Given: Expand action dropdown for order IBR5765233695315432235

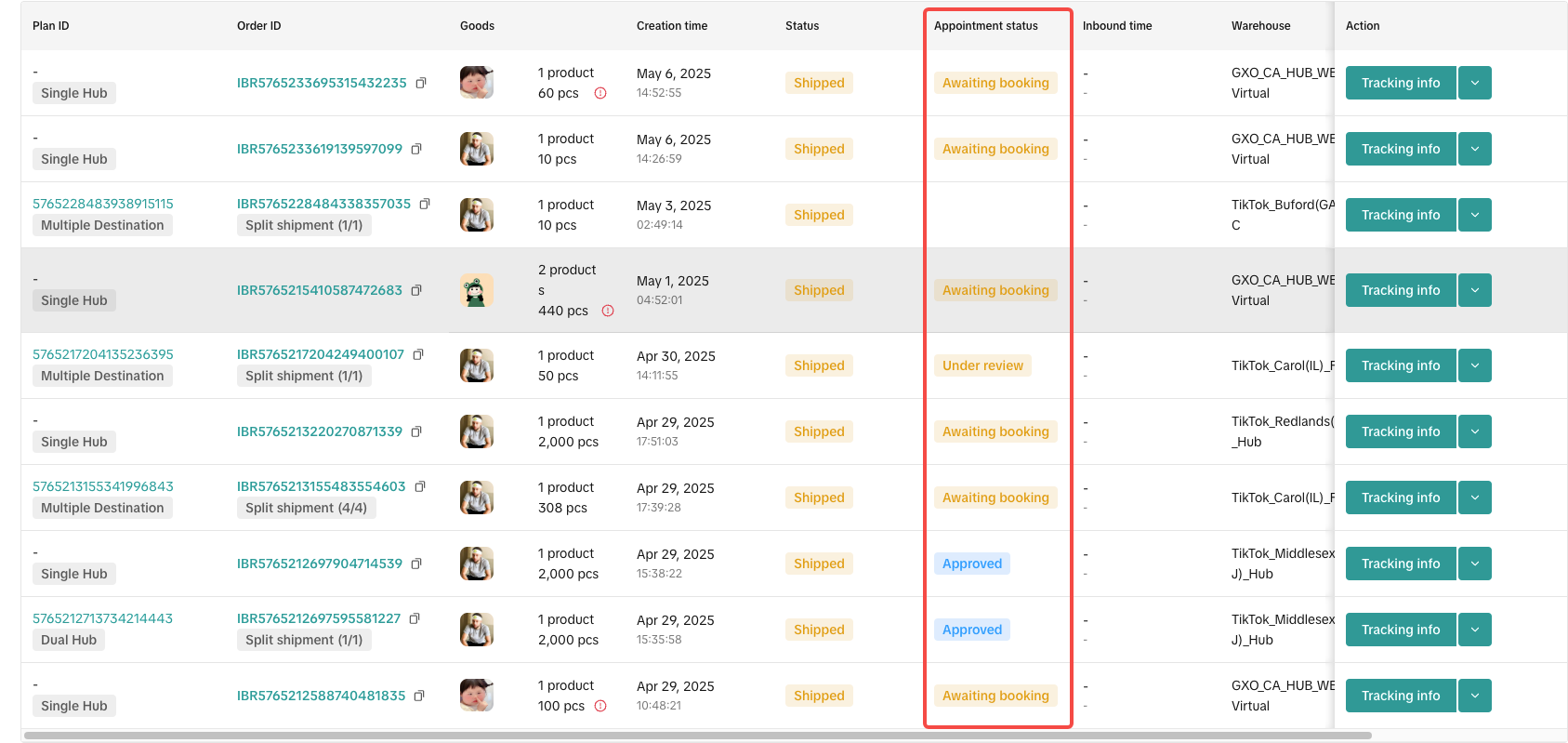Looking at the screenshot, I should [x=1475, y=83].
